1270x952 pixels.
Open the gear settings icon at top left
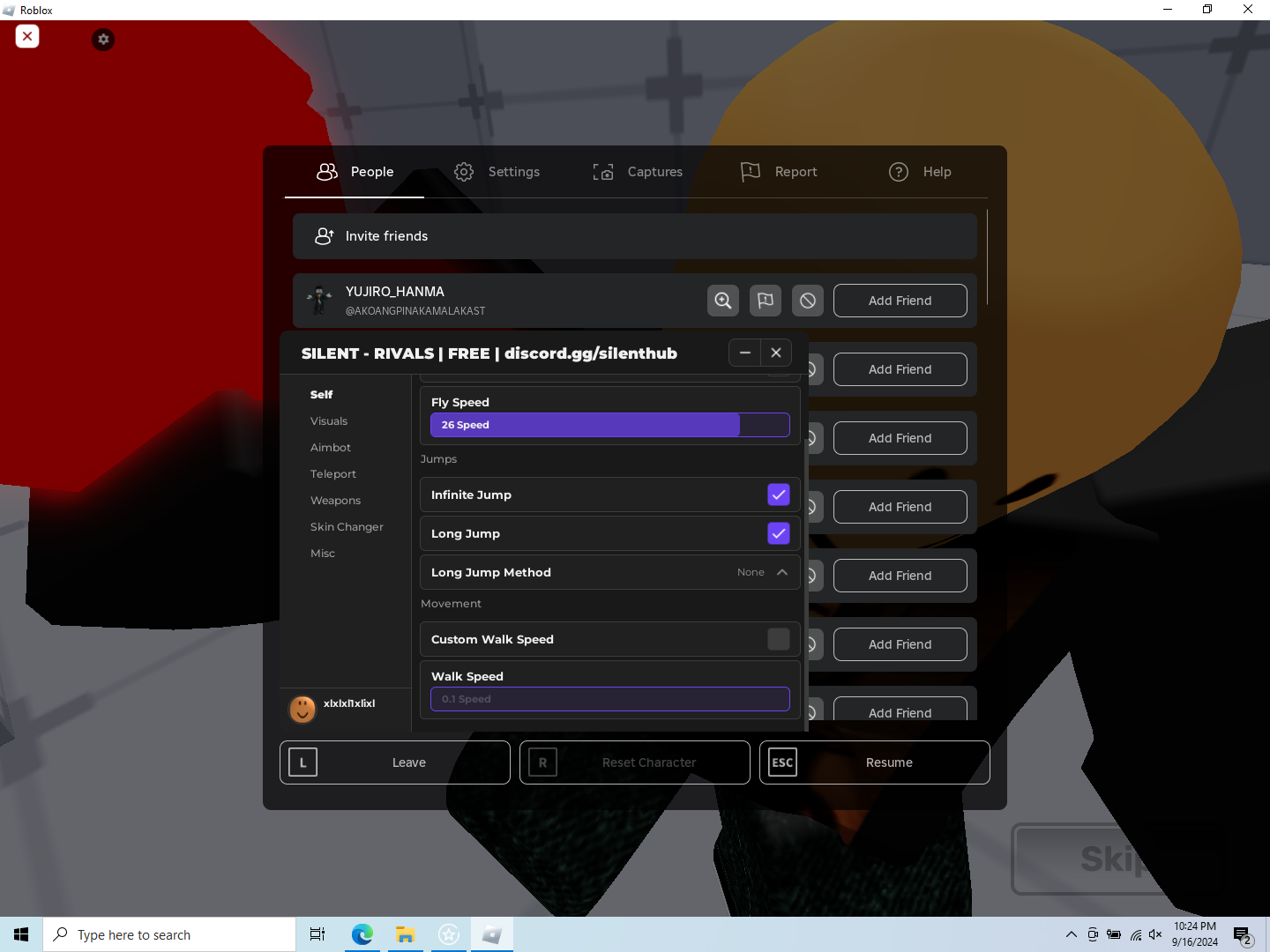(103, 40)
